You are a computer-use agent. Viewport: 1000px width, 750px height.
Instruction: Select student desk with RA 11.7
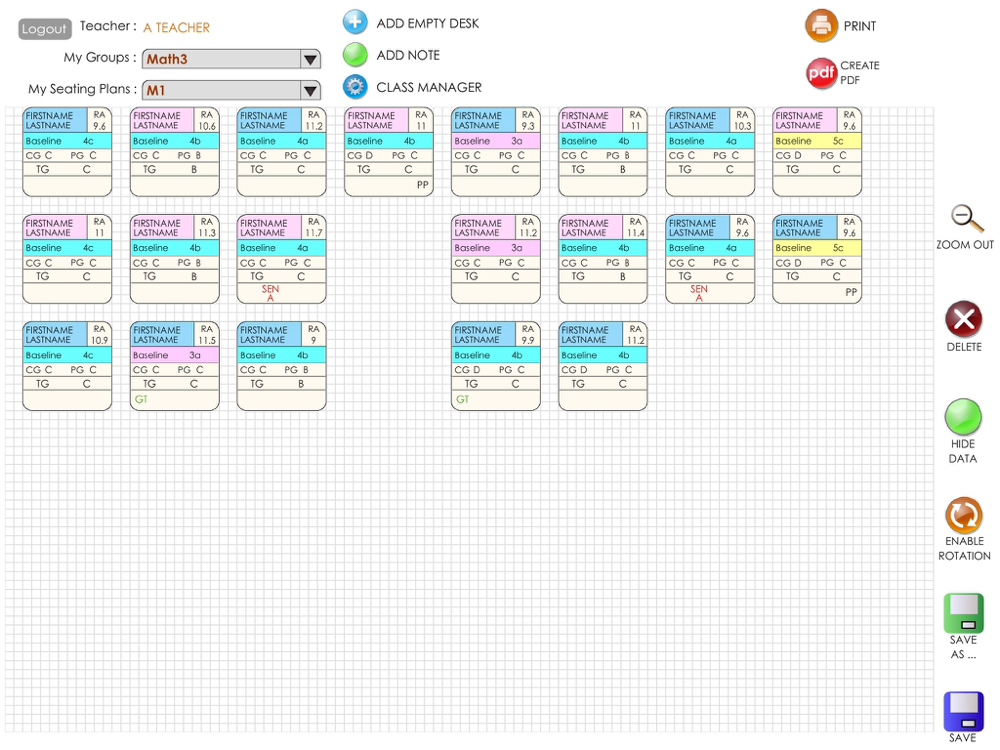coord(281,259)
